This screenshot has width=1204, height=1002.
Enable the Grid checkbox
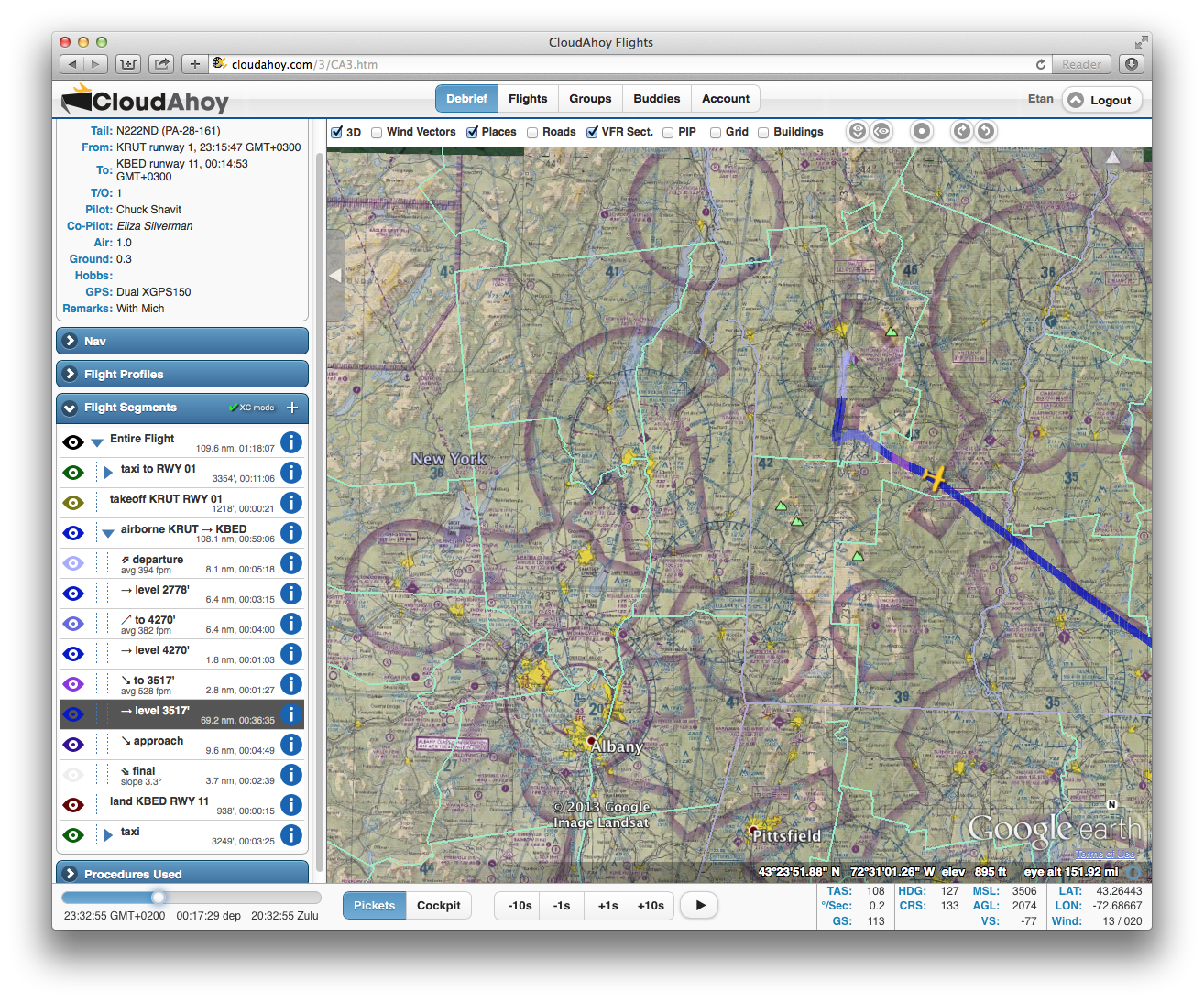(x=716, y=133)
